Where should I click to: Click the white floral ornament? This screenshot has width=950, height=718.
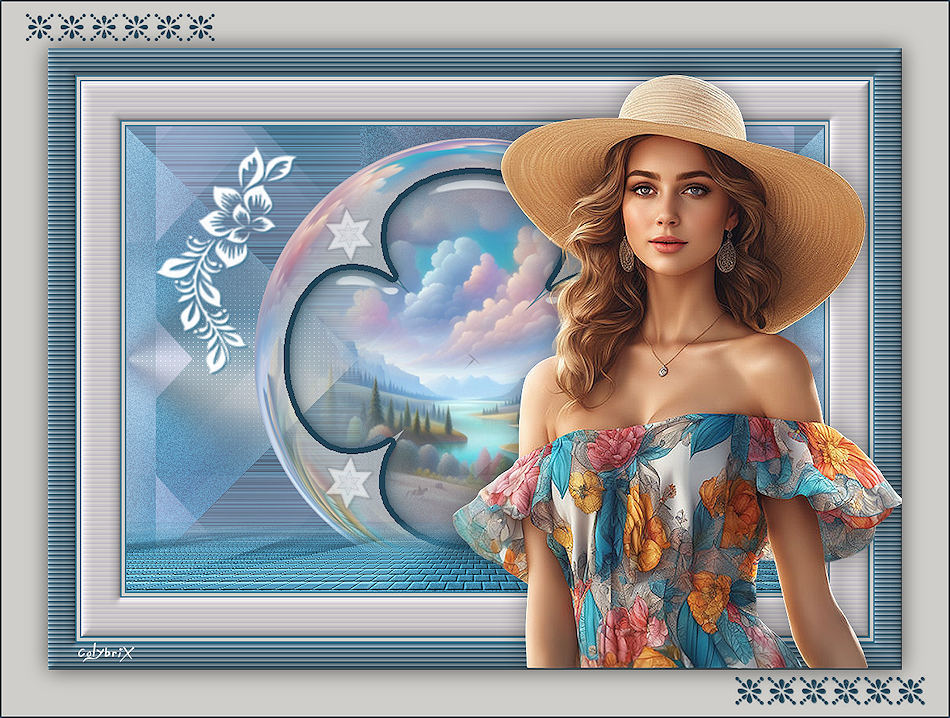point(225,250)
